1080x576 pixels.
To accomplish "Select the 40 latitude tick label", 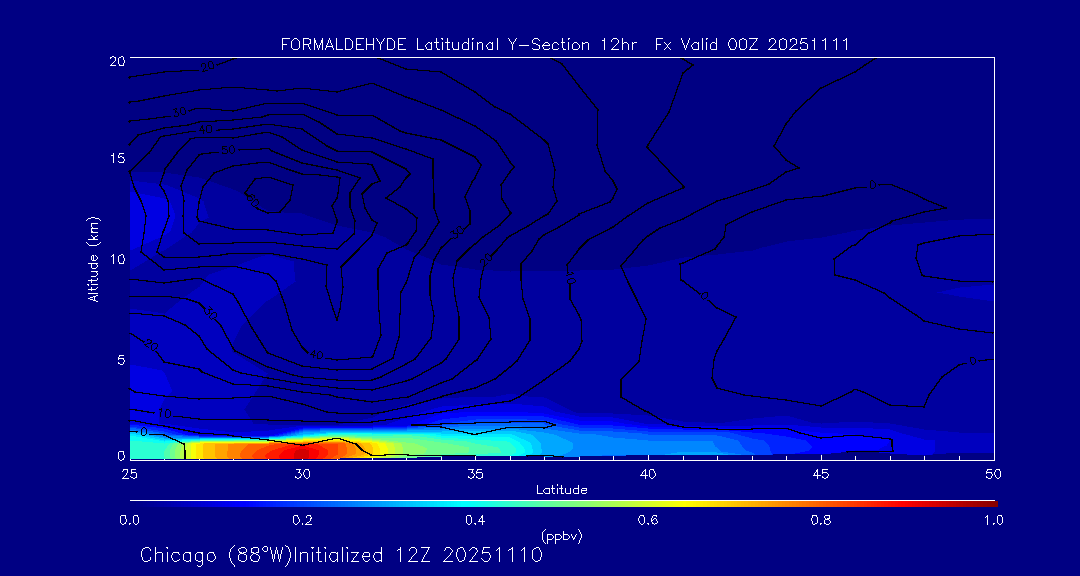I will pos(648,472).
